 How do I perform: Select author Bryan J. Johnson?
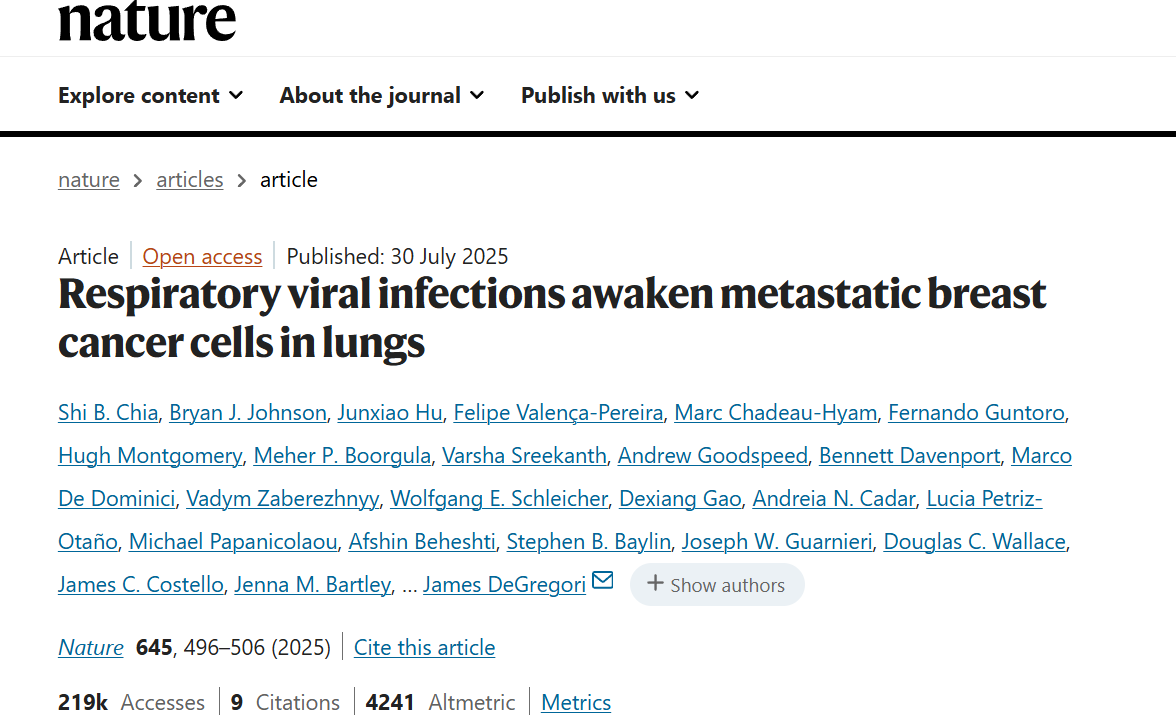pyautogui.click(x=247, y=412)
